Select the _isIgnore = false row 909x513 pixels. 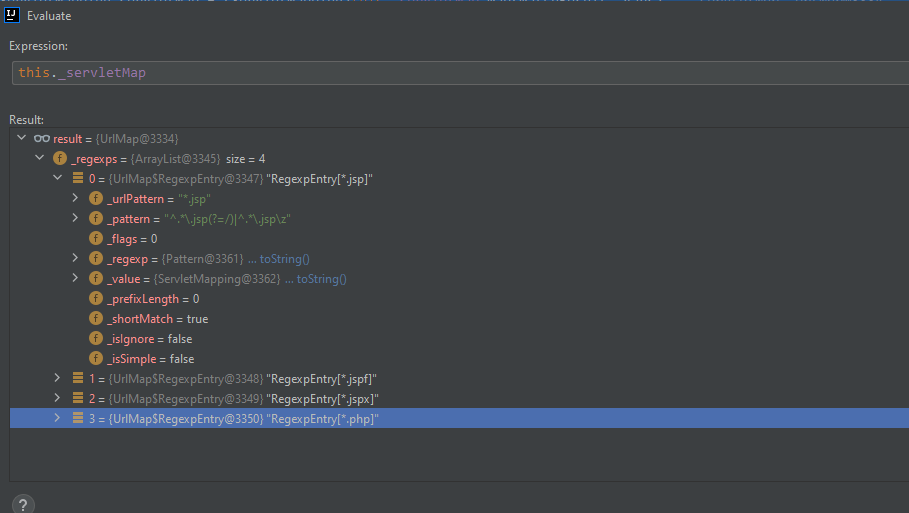459,339
